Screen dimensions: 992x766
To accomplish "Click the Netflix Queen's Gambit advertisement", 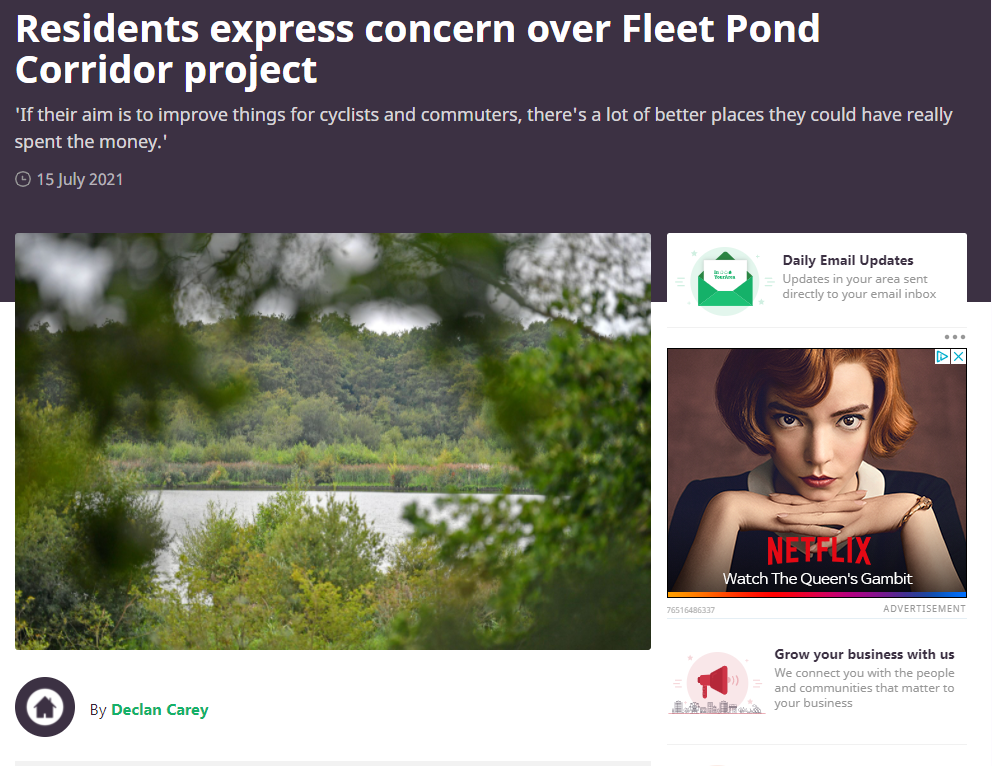I will (x=817, y=473).
